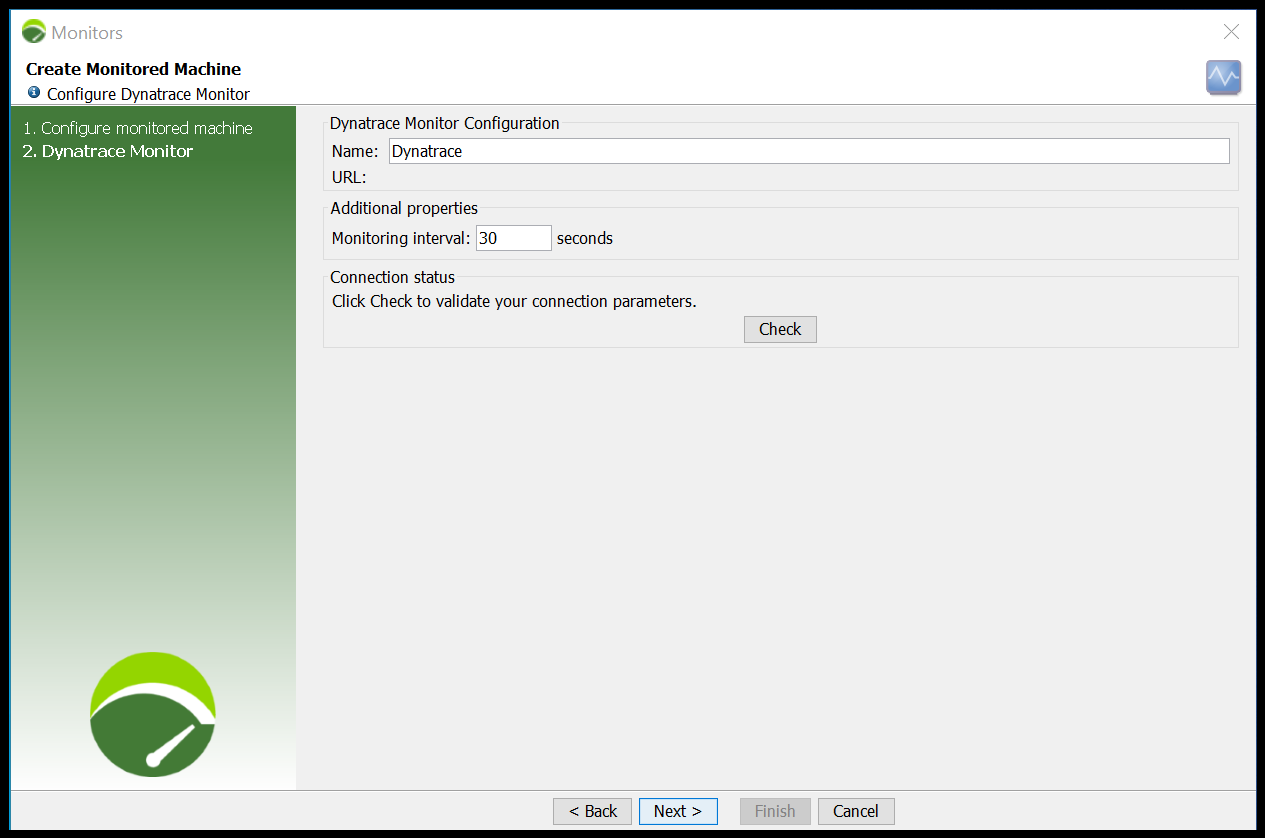
Task: Click the 'Click Check to validate' message
Action: 514,301
